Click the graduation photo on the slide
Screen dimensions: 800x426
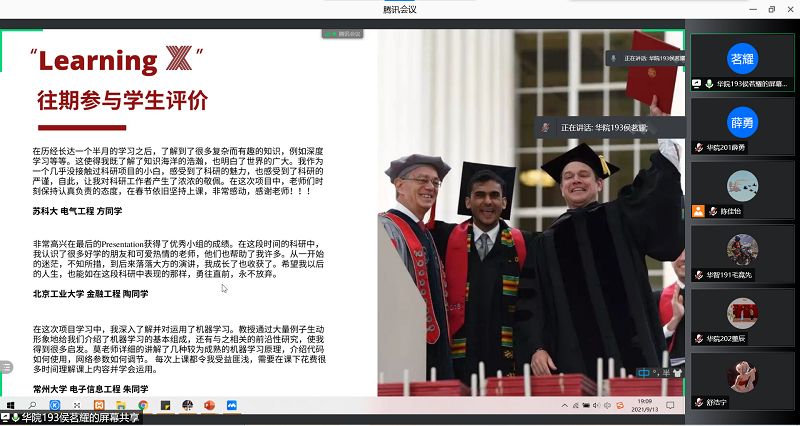[531, 213]
